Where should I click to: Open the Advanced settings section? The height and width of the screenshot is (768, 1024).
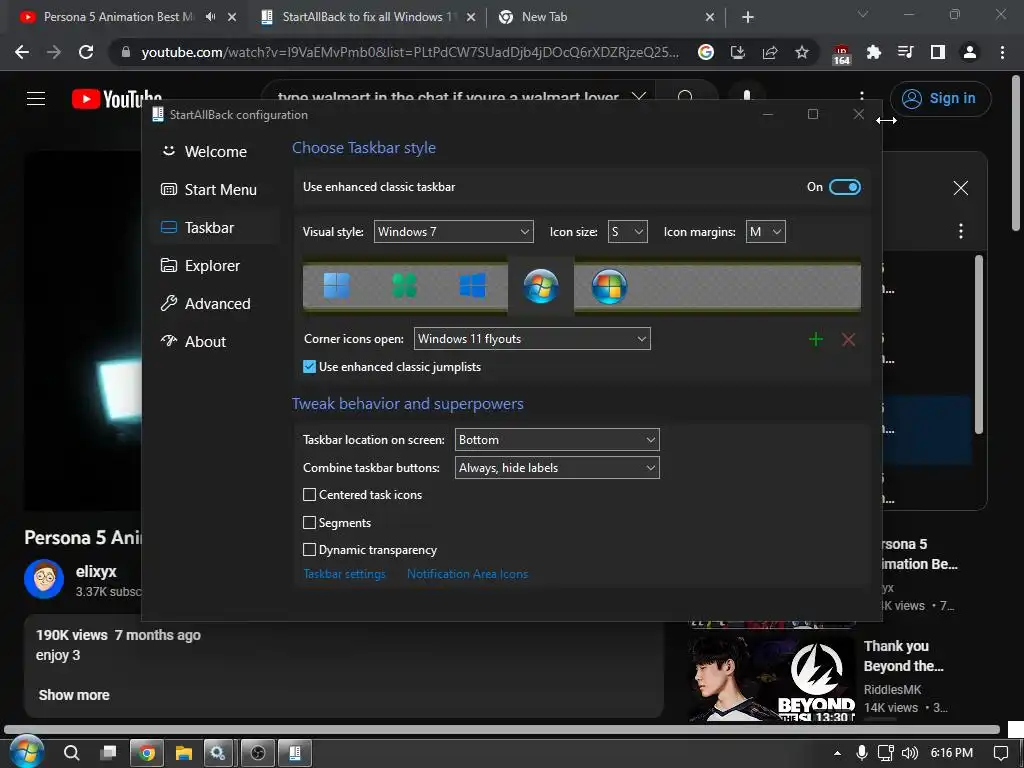pyautogui.click(x=216, y=304)
